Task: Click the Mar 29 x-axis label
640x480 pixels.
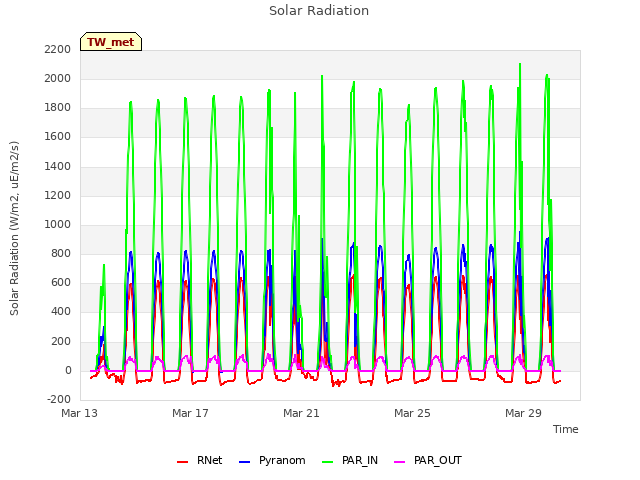Action: [523, 413]
